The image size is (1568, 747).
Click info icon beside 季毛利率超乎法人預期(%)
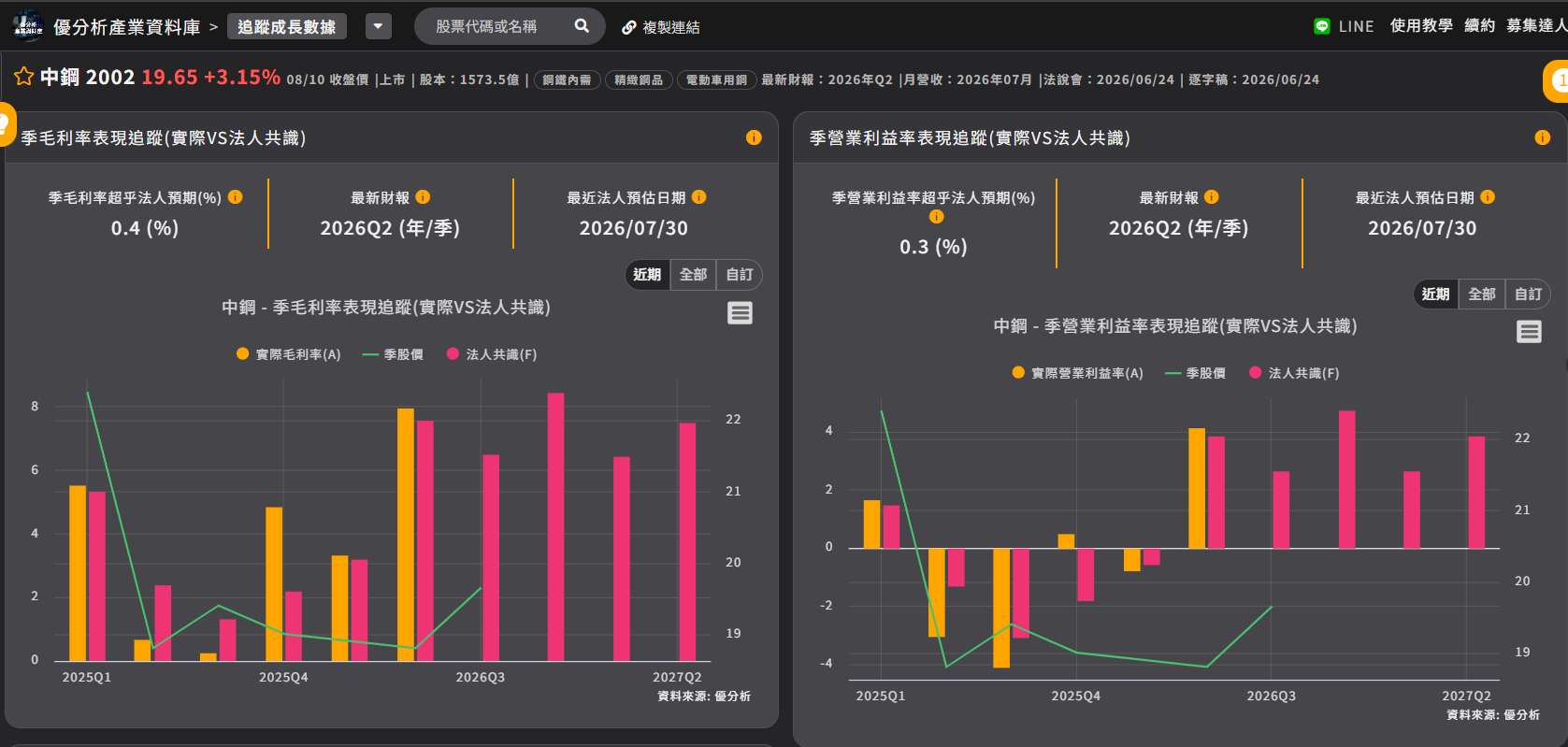click(236, 197)
